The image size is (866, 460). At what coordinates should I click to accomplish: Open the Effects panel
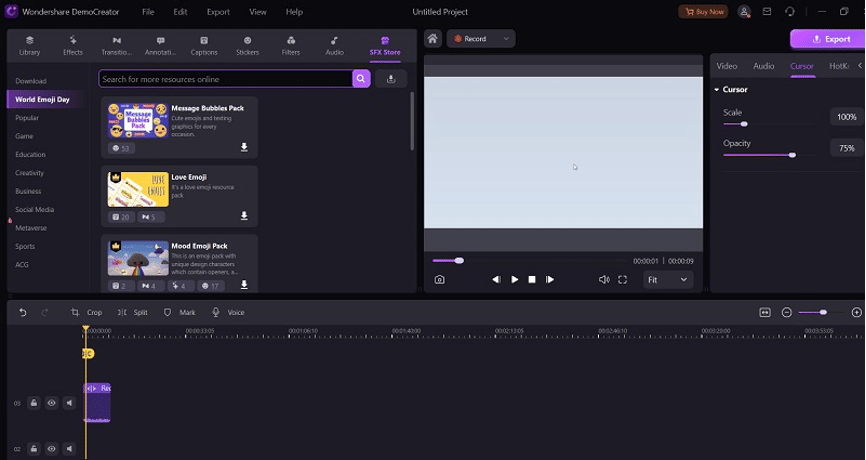pyautogui.click(x=73, y=46)
